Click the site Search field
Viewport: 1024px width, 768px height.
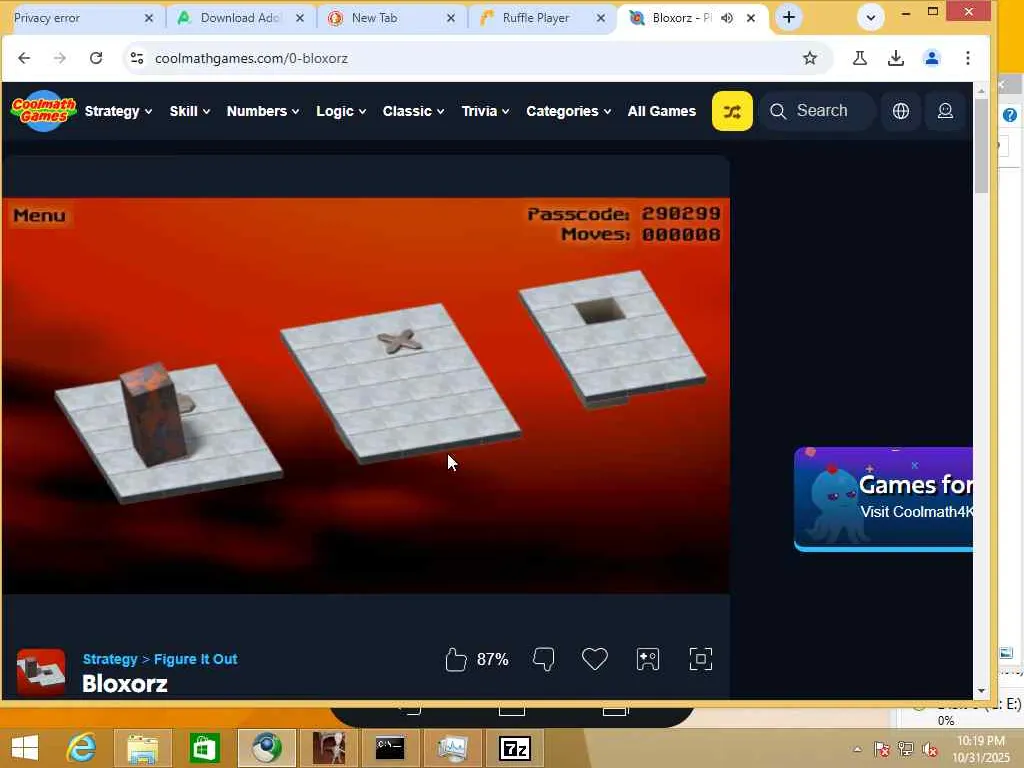click(818, 111)
